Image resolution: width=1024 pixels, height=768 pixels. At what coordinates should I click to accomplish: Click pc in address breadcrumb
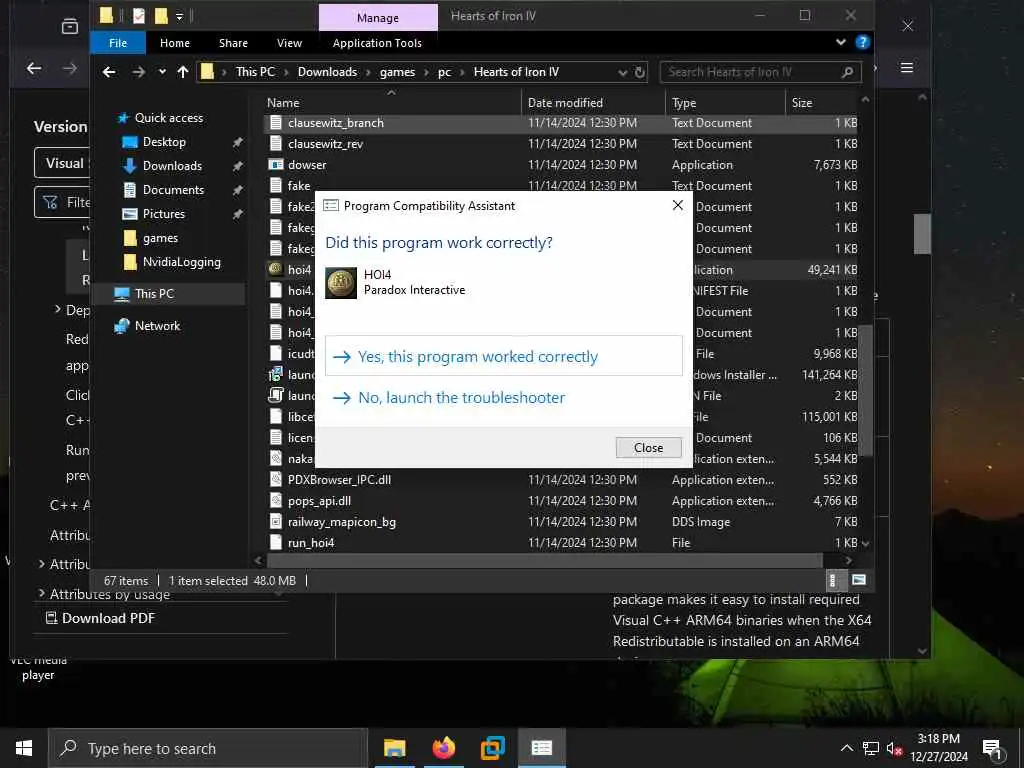pos(444,72)
